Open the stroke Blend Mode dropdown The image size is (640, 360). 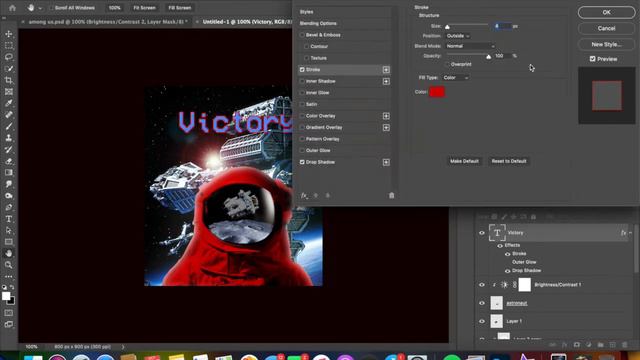(x=470, y=46)
